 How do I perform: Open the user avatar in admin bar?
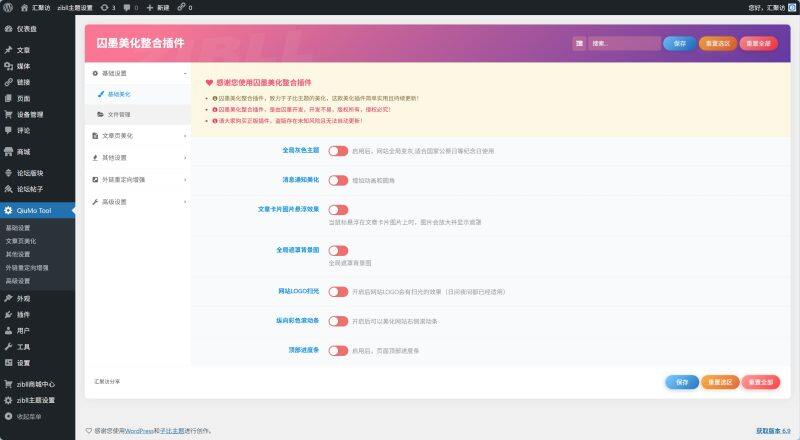pos(792,8)
